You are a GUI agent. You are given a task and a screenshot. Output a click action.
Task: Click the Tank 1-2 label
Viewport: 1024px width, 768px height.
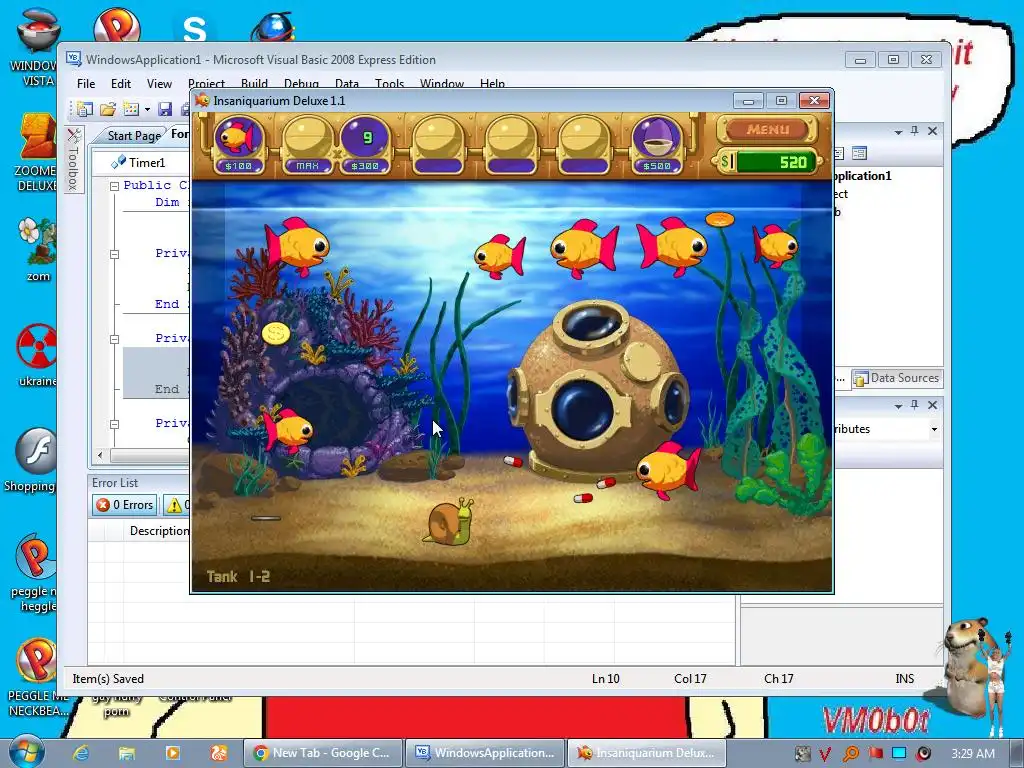click(x=238, y=577)
